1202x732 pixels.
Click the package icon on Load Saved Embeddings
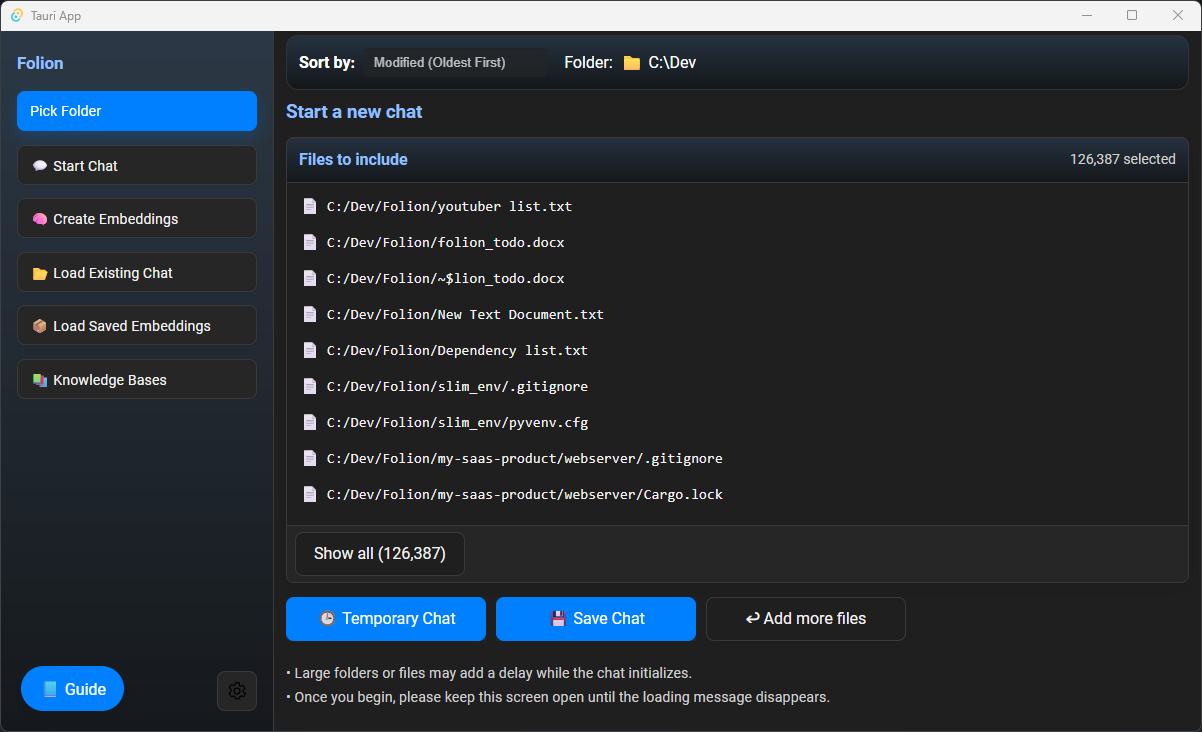click(x=40, y=326)
